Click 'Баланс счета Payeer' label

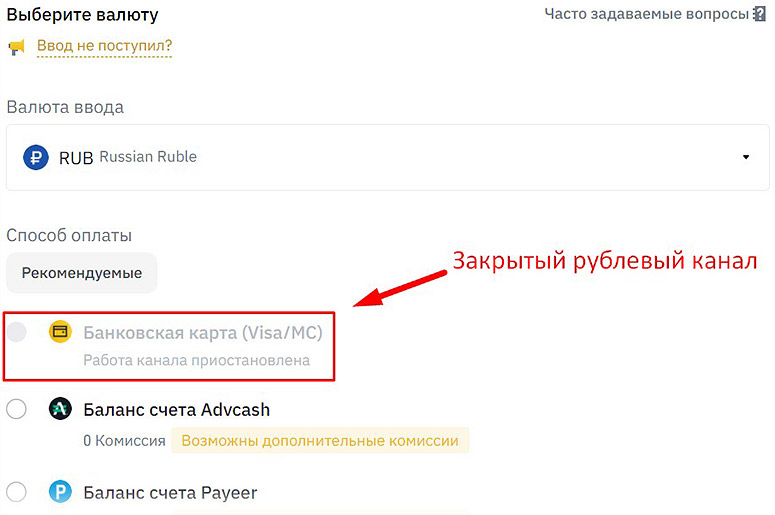click(170, 493)
